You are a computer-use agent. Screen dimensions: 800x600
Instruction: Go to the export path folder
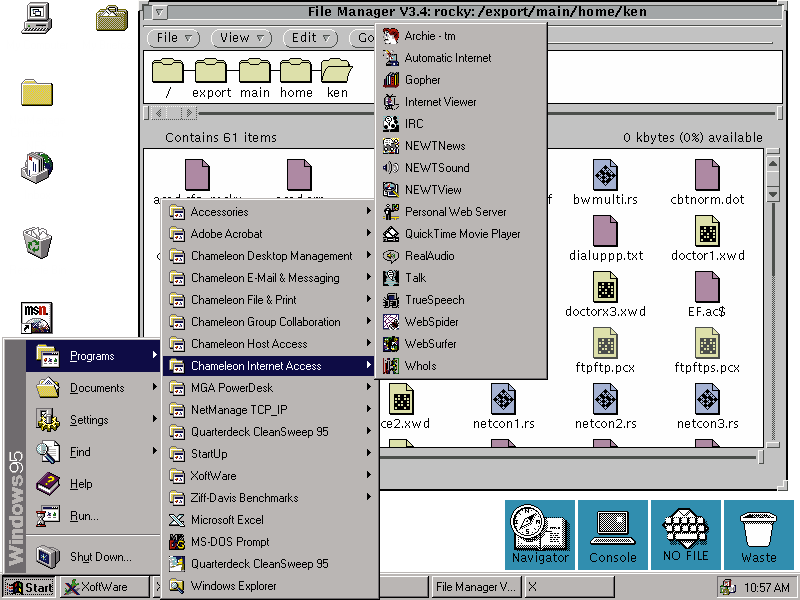[x=211, y=78]
